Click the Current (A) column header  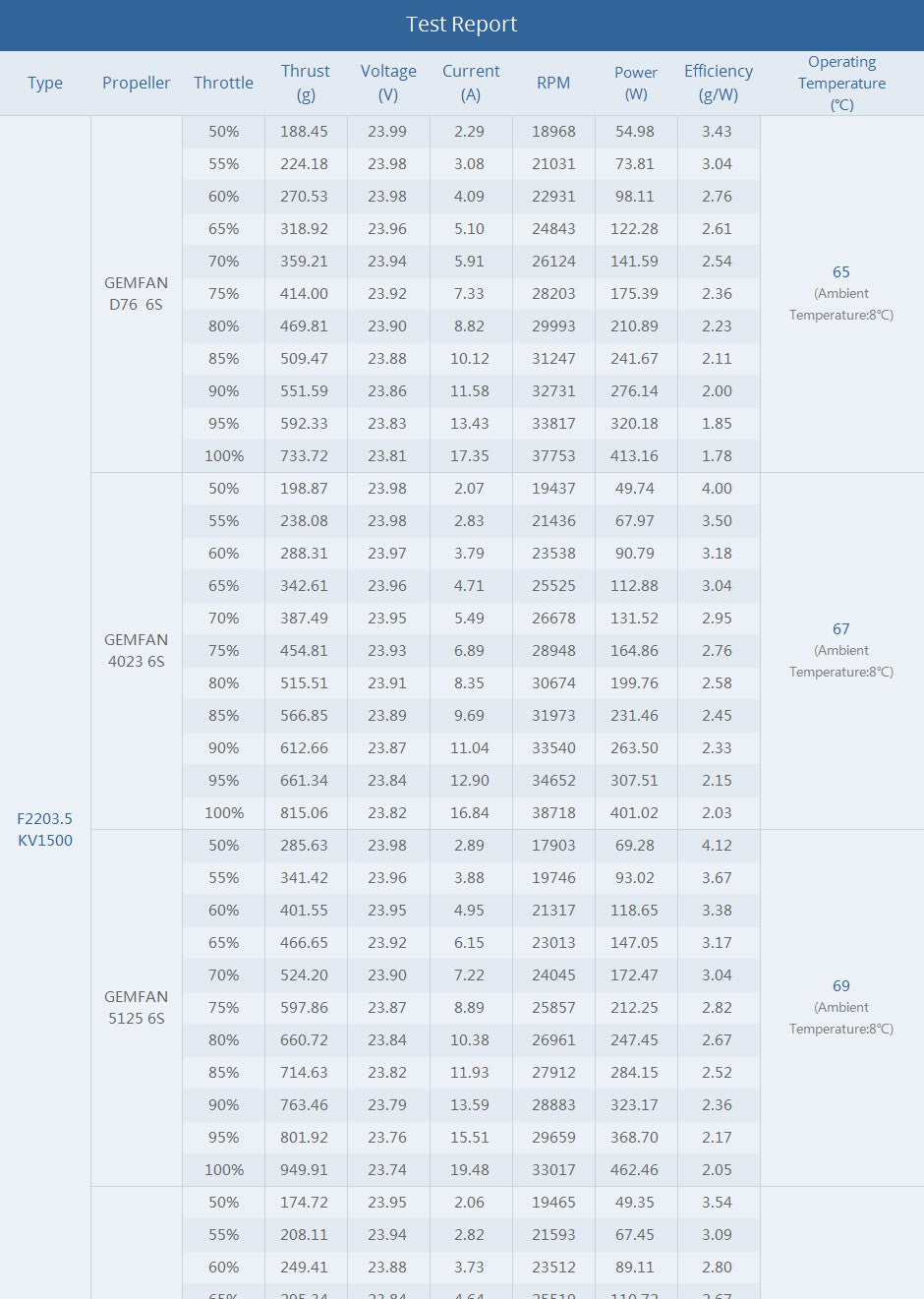(471, 83)
